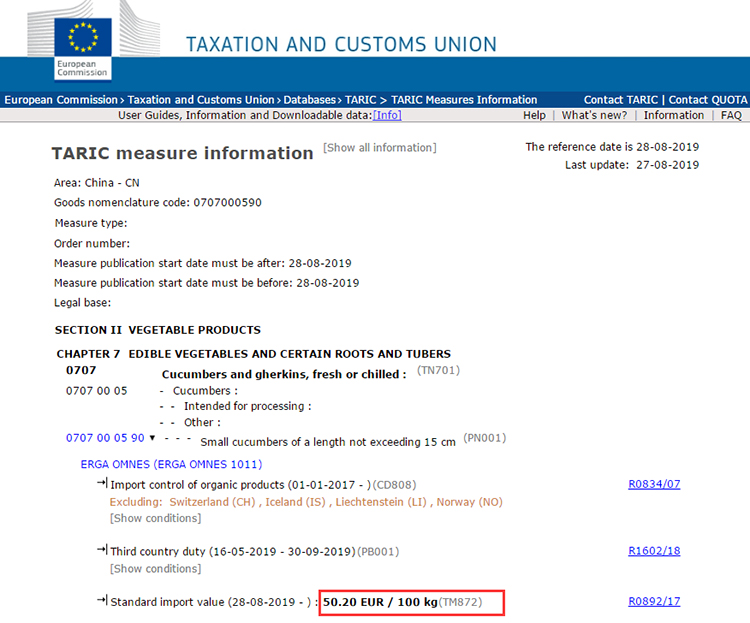Show conditions under Import control of organic products

click(155, 518)
